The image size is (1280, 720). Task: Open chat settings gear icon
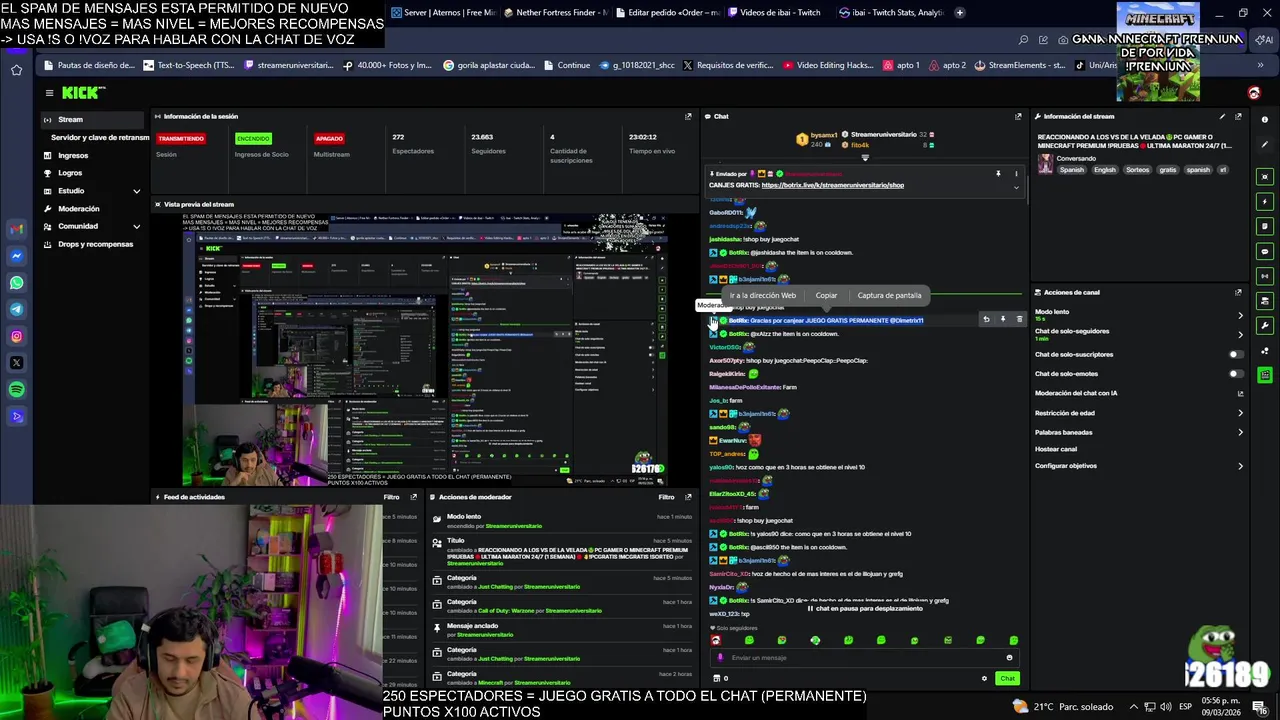coord(984,678)
